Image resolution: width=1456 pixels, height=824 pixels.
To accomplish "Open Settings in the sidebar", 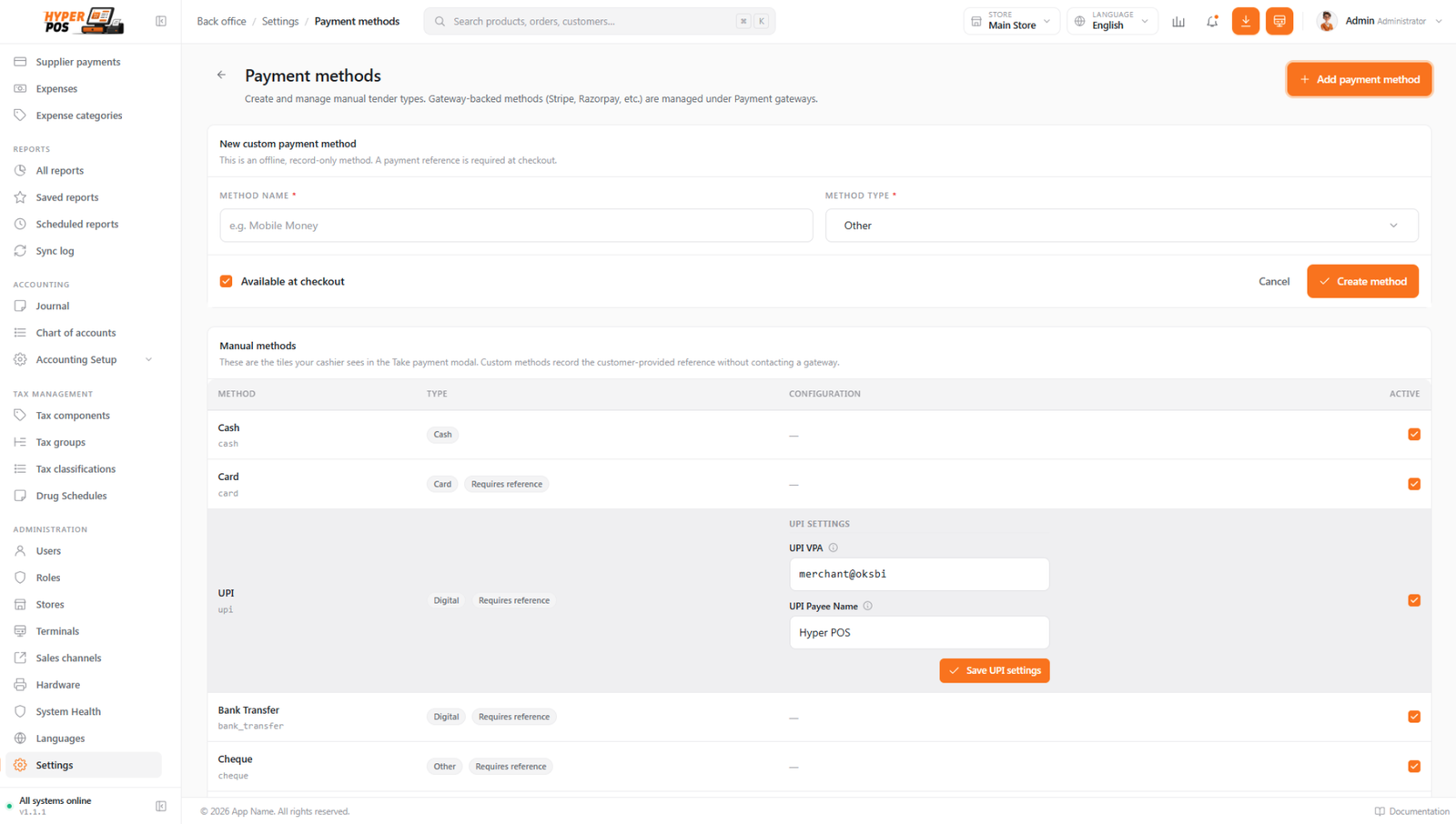I will (83, 766).
